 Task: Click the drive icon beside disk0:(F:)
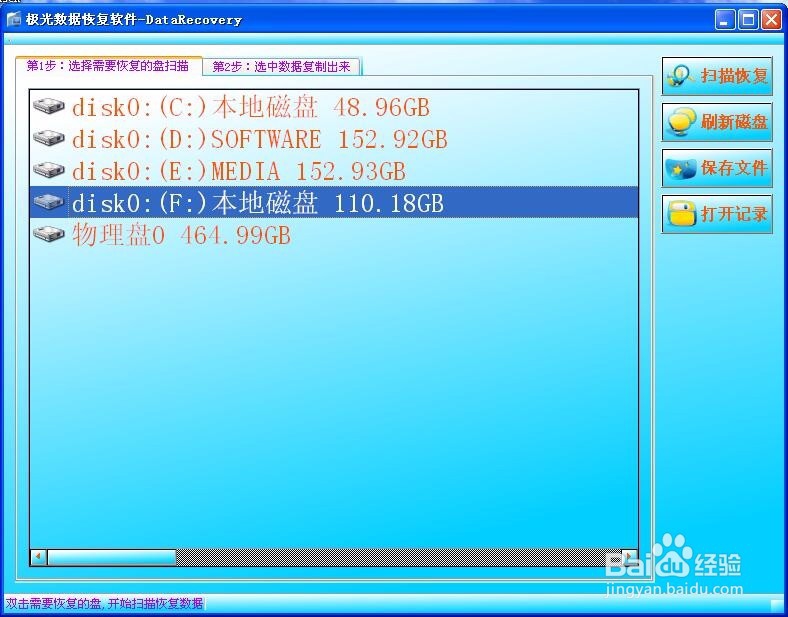point(49,202)
